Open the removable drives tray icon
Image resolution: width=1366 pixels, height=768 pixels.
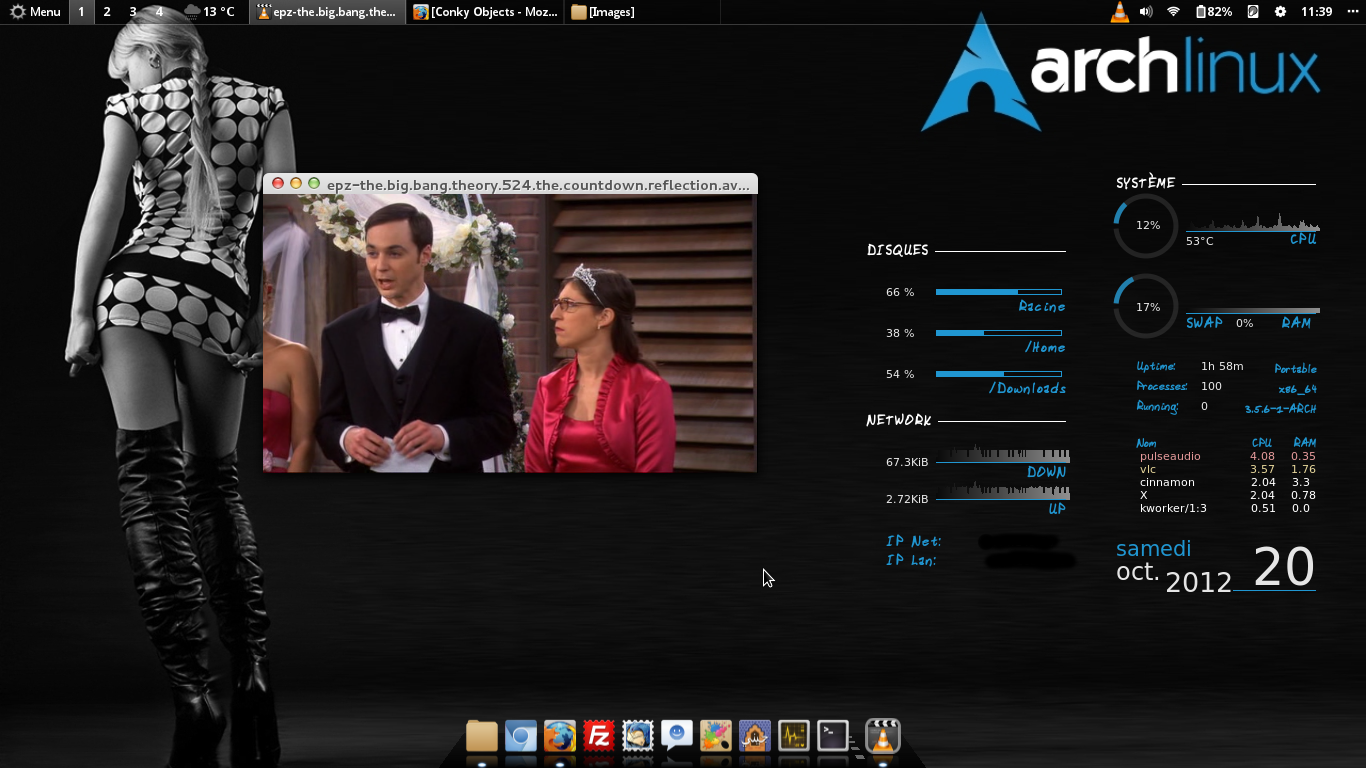coord(1253,12)
